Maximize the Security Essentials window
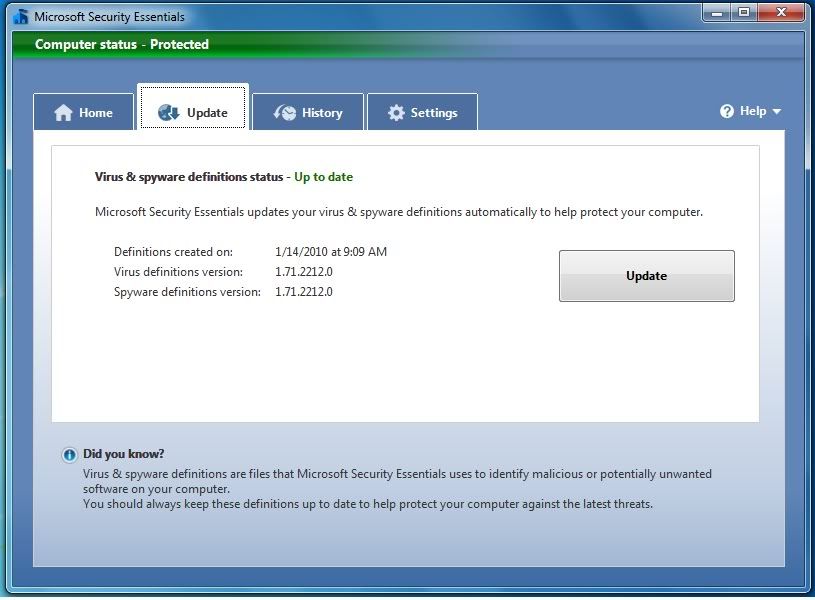815x600 pixels. [x=744, y=12]
